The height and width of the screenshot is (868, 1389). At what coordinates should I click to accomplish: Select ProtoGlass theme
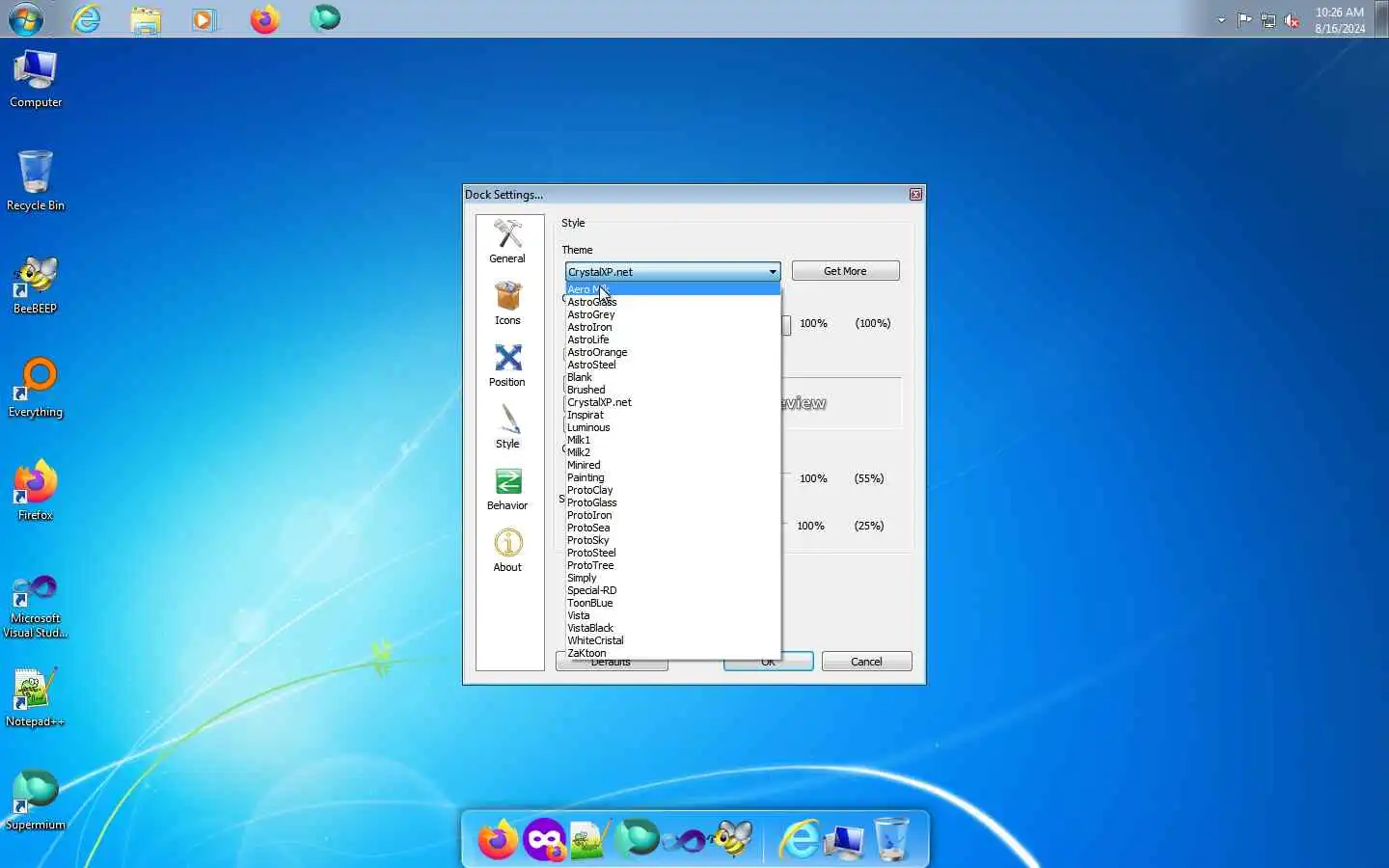(672, 502)
